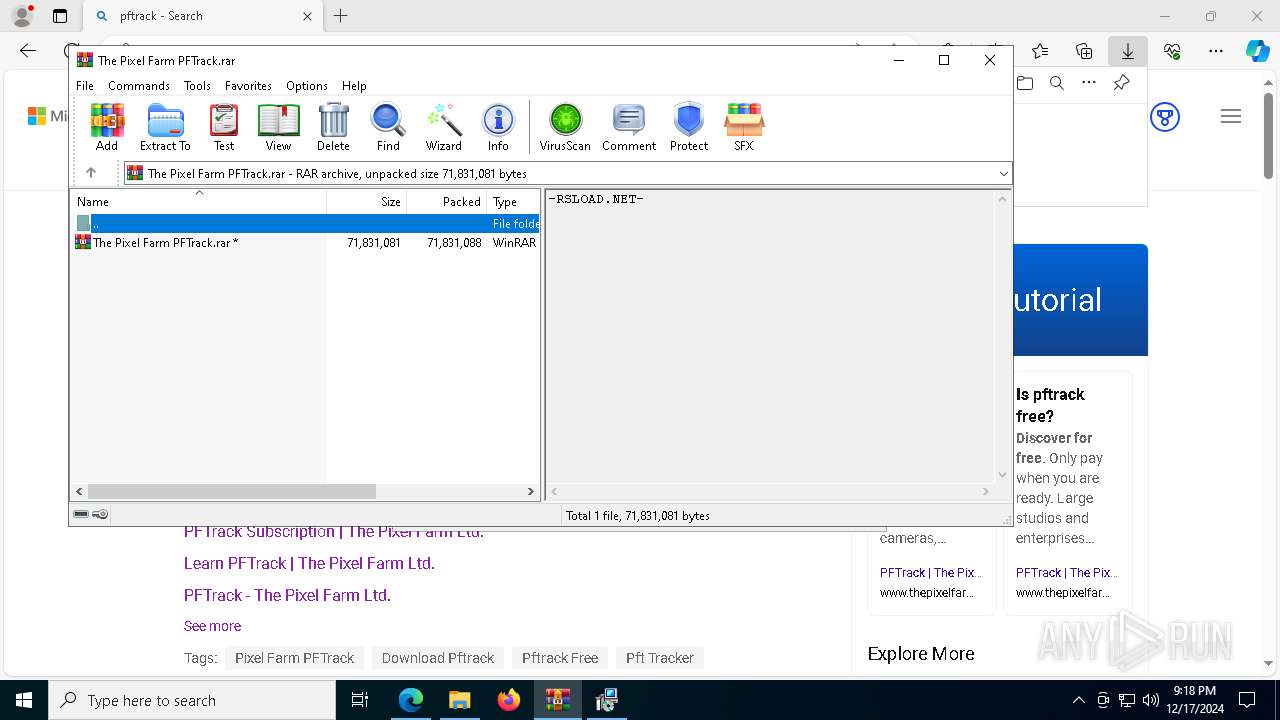Open the Help menu

354,86
